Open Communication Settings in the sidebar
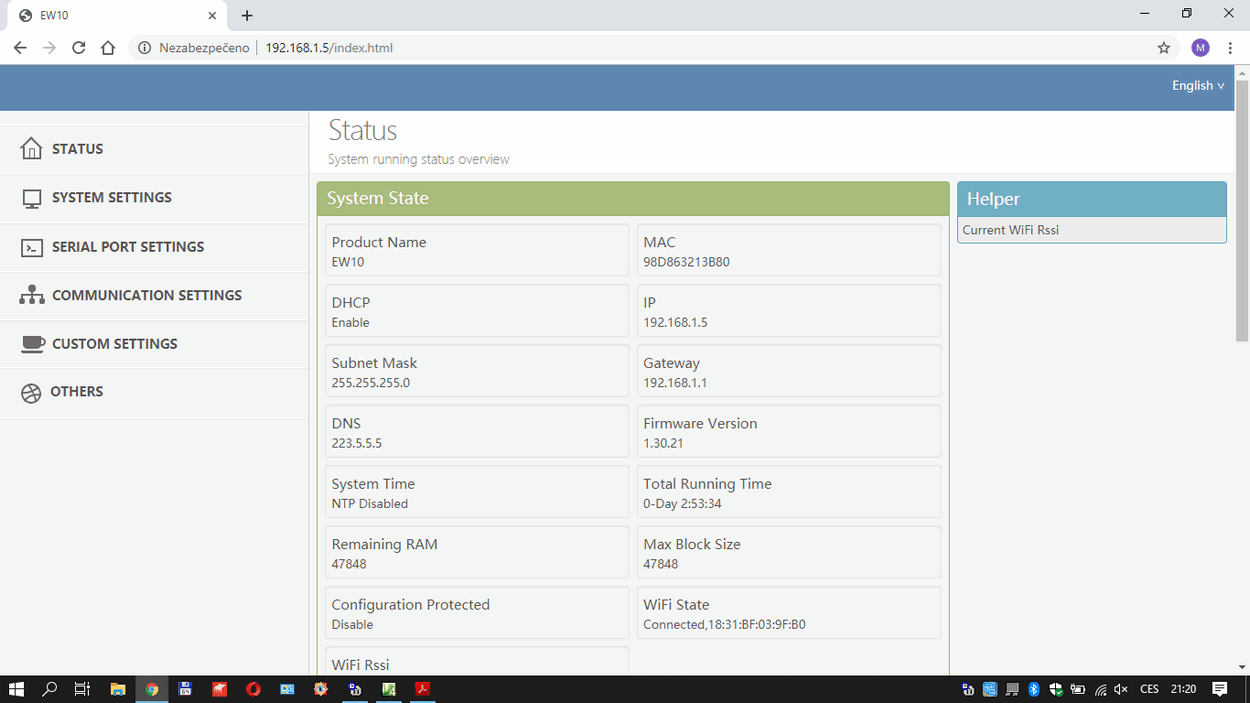Screen dimensions: 1250x703 tap(146, 295)
